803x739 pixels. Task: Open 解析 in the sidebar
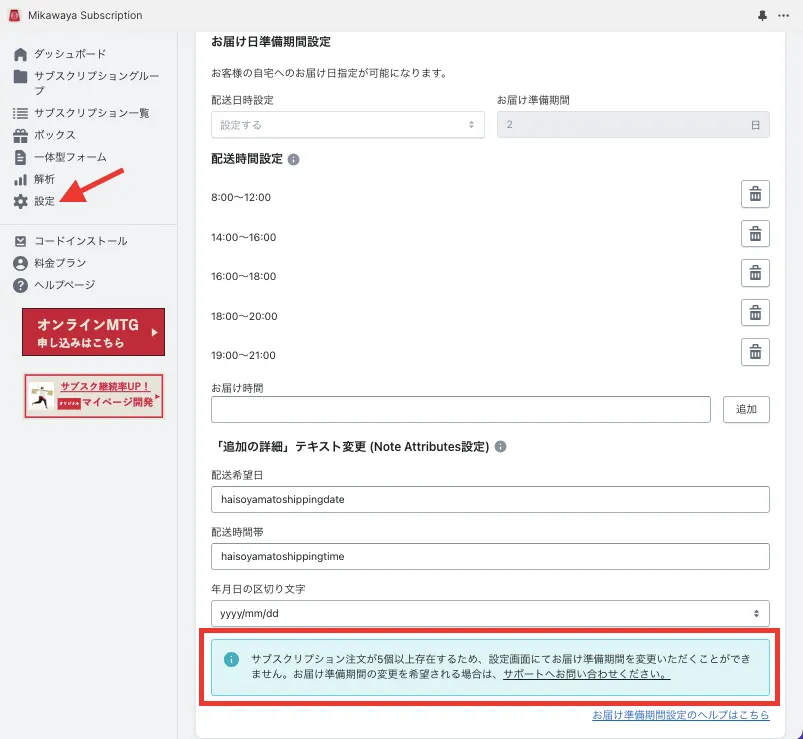pyautogui.click(x=44, y=179)
